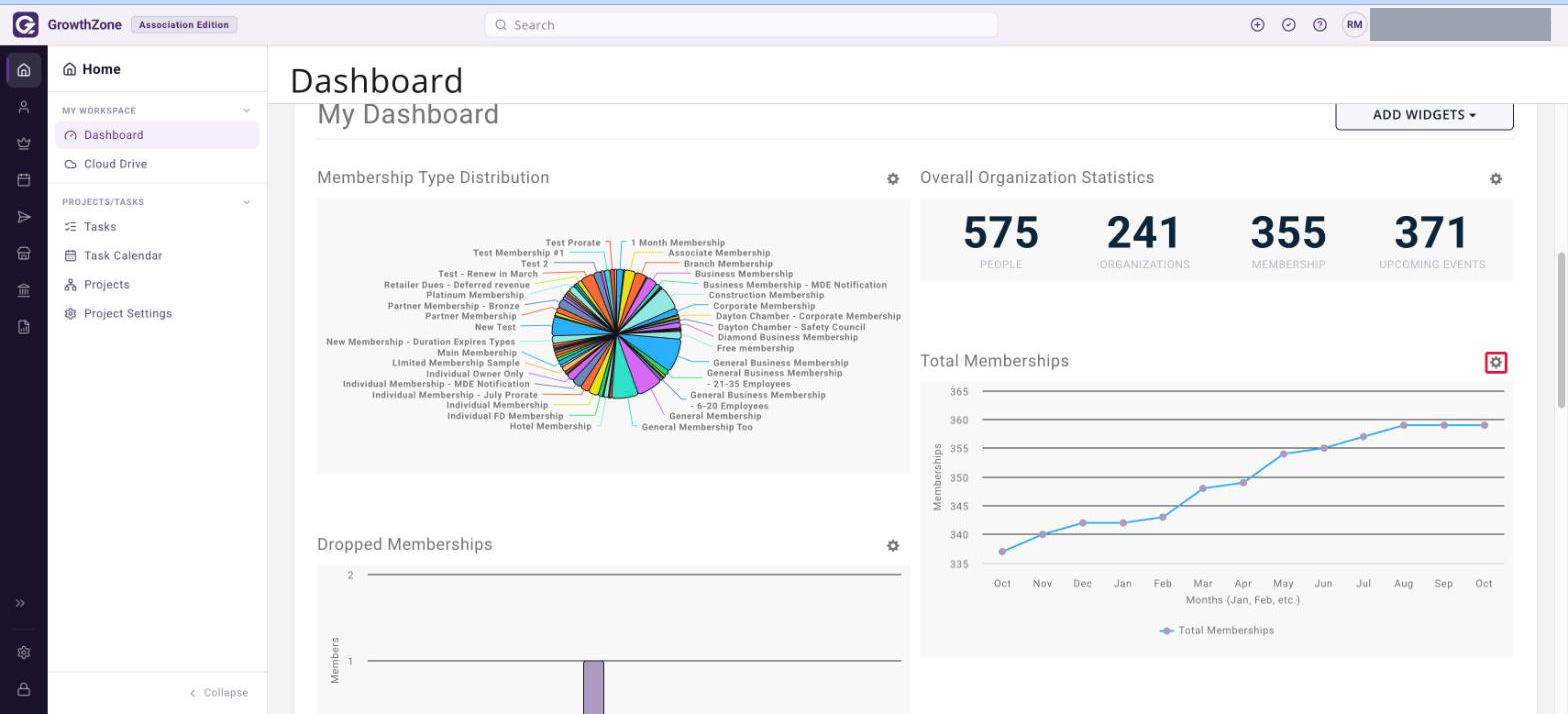Open Cloud Drive in the sidebar
1568x714 pixels.
pos(157,164)
